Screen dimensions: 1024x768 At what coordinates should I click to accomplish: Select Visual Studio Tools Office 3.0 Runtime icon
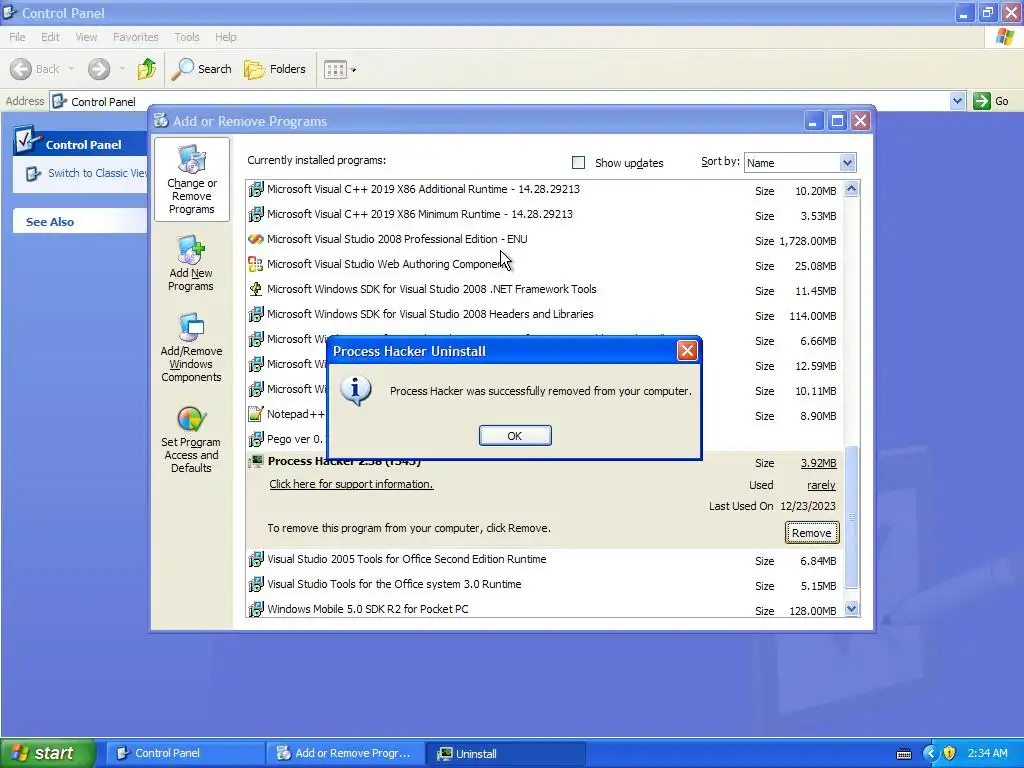256,584
